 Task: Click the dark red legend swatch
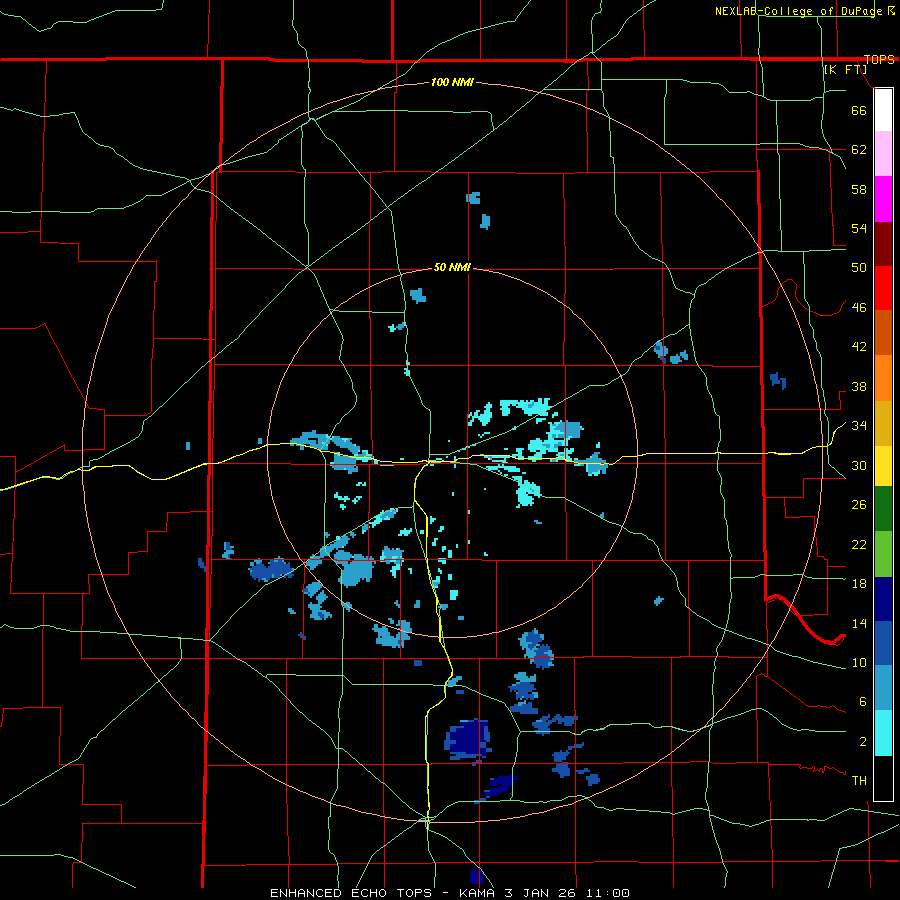click(x=883, y=243)
